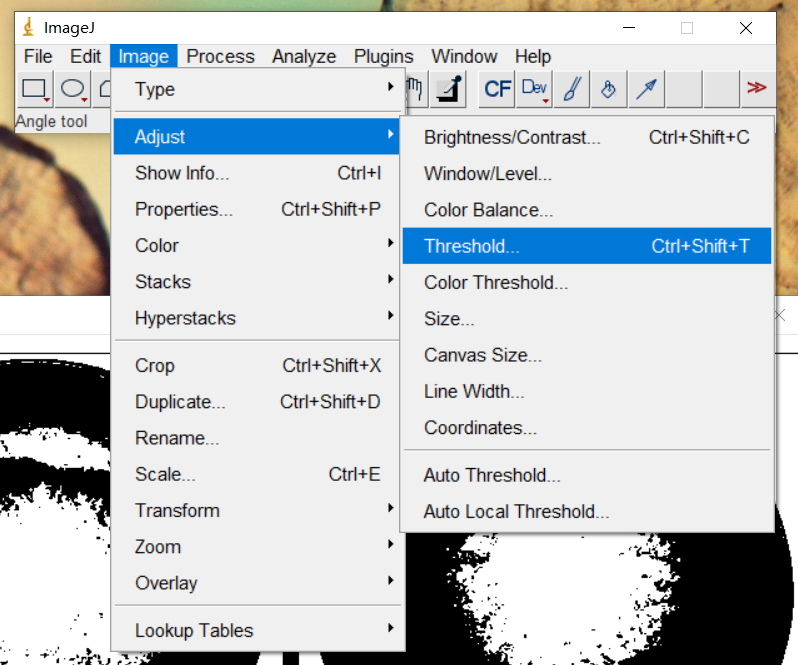Open the Process menu
The width and height of the screenshot is (798, 665).
point(220,56)
